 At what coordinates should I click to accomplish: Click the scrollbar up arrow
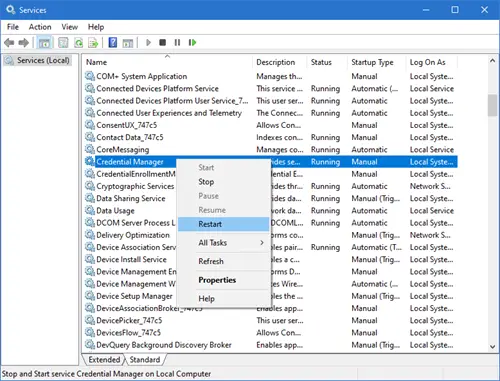pyautogui.click(x=492, y=61)
